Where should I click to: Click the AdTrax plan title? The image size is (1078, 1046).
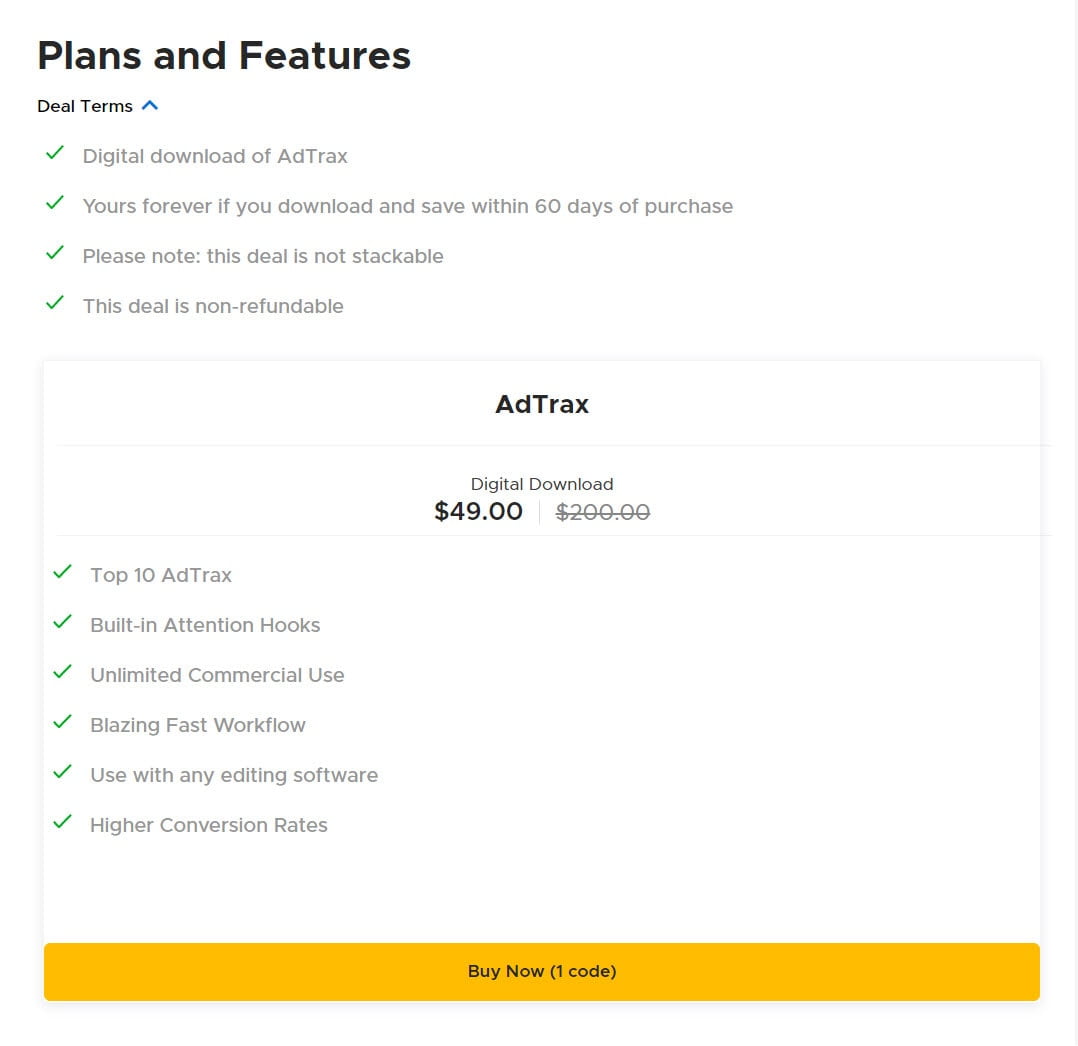coord(541,404)
